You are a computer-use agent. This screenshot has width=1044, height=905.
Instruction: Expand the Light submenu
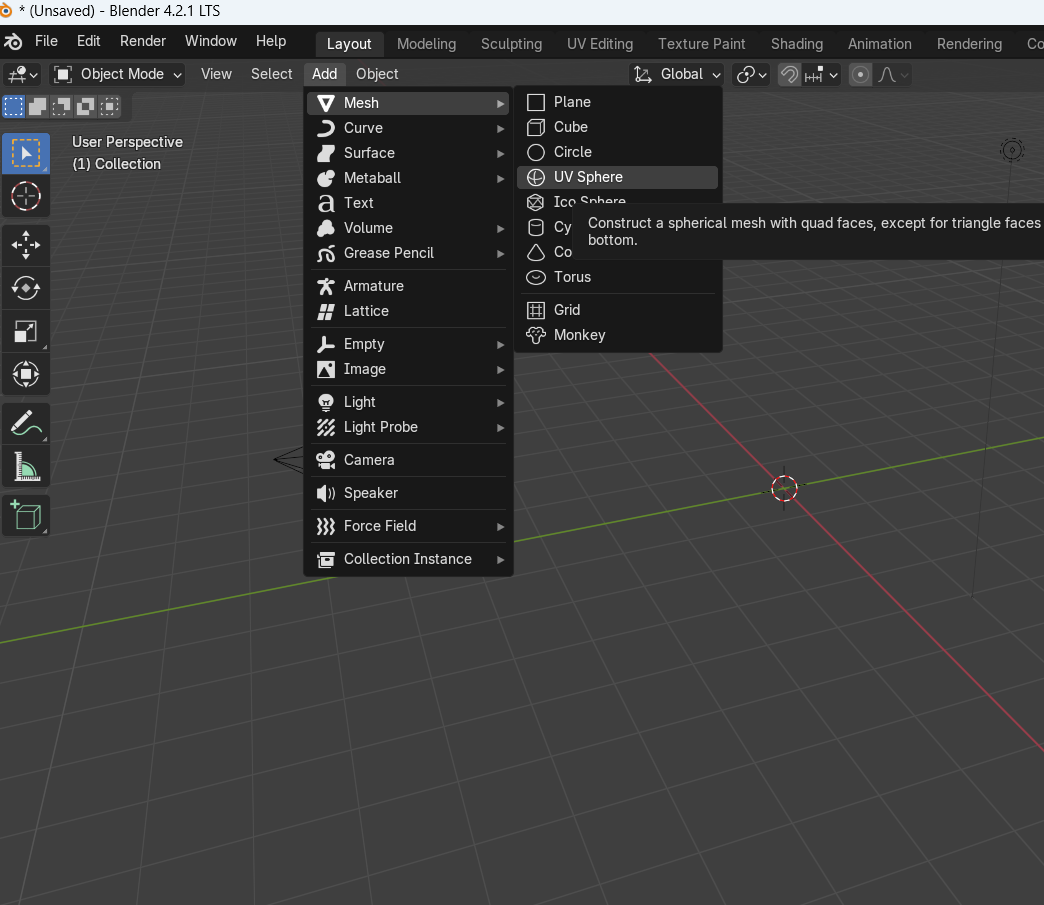coord(408,402)
